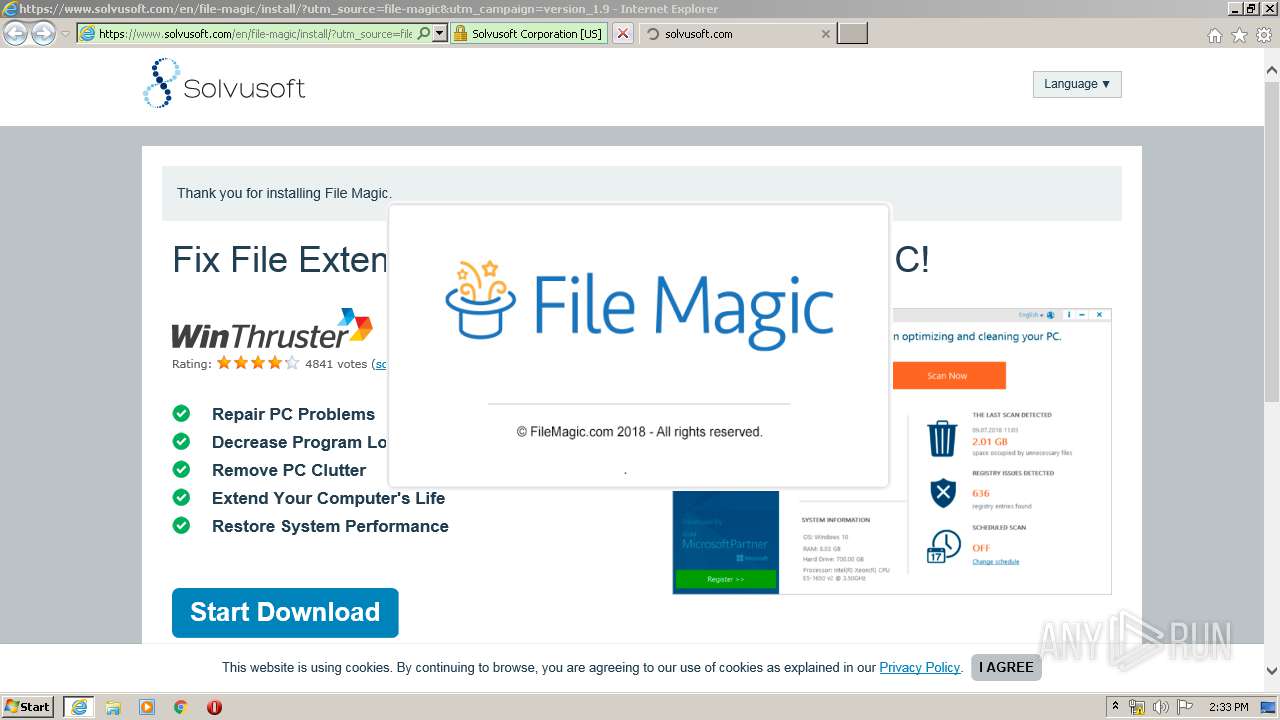Image resolution: width=1280 pixels, height=720 pixels.
Task: Click the '4841 votes' rating text
Action: point(336,364)
